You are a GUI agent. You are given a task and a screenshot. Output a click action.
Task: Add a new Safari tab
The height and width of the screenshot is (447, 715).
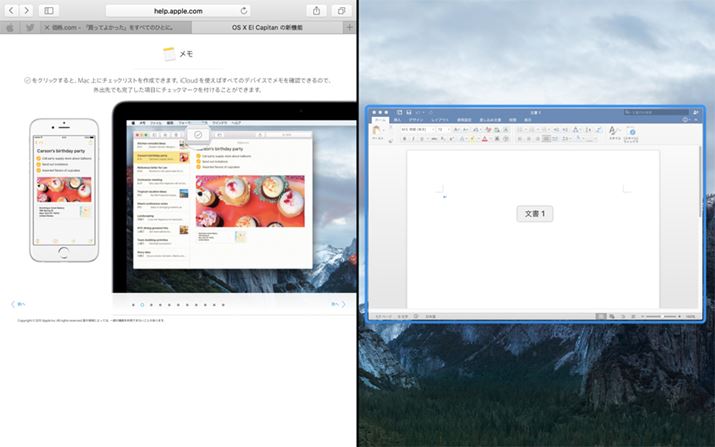(x=350, y=27)
